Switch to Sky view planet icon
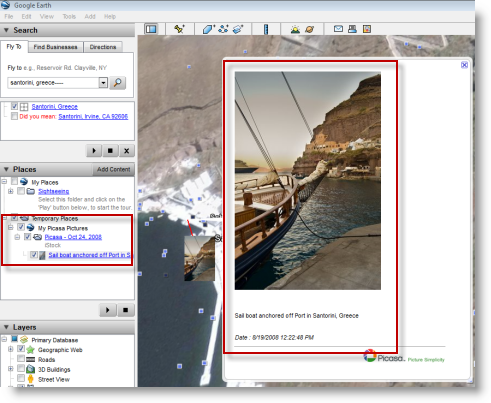Image resolution: width=491 pixels, height=403 pixels. (309, 29)
